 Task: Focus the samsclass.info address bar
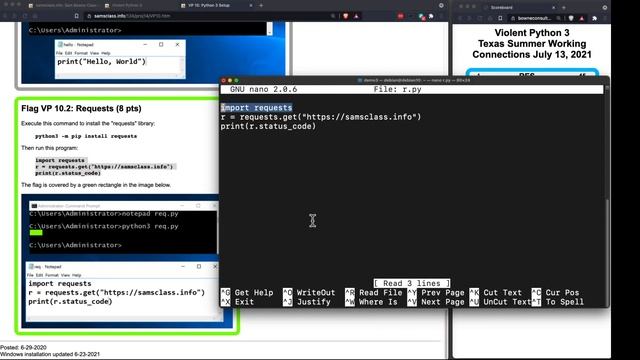point(208,16)
